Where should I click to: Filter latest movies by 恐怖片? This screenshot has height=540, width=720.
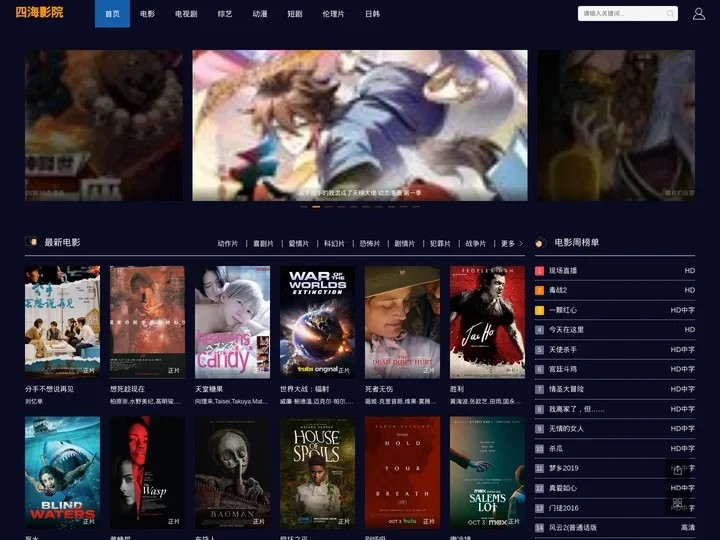point(369,243)
